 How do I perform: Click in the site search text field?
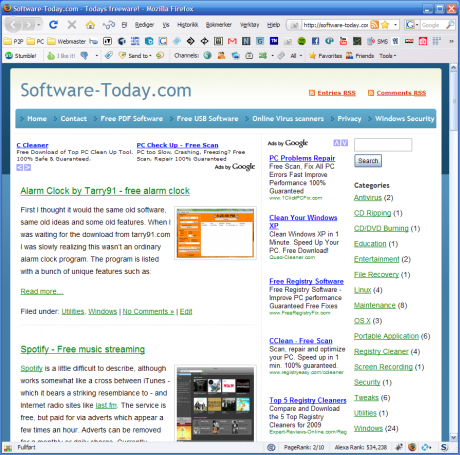pos(383,145)
